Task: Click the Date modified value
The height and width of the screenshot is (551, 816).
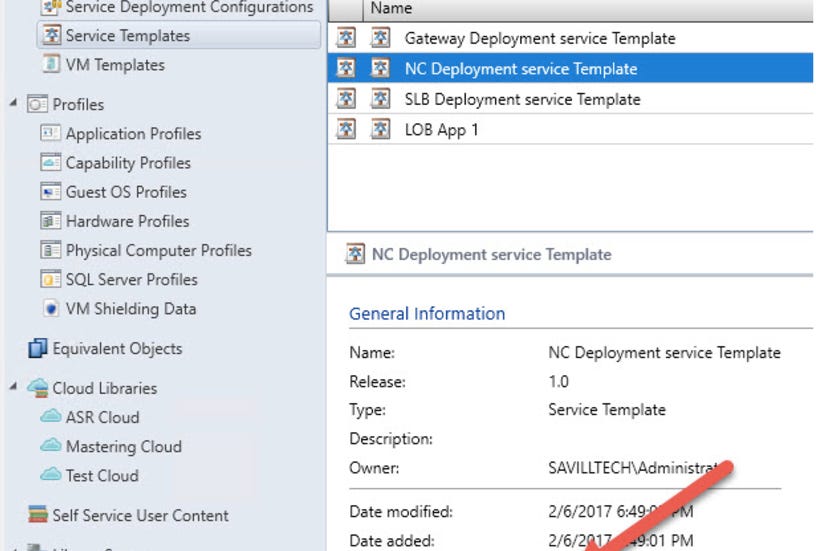Action: click(x=620, y=511)
